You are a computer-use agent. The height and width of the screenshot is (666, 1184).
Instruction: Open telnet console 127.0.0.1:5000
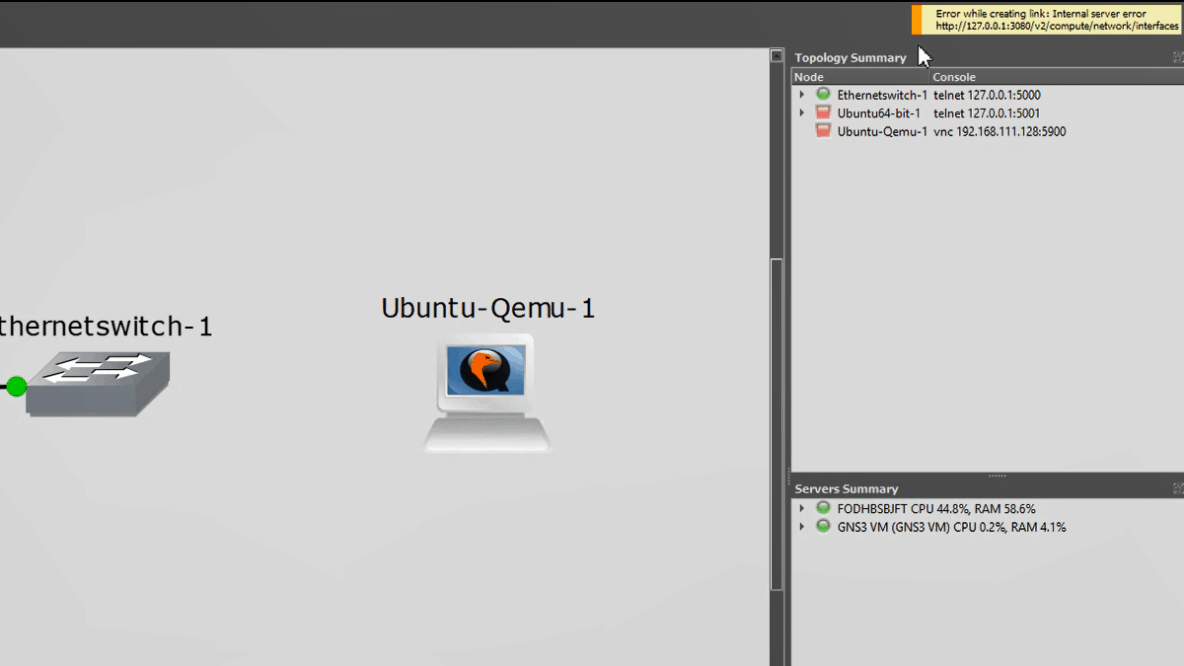(x=986, y=94)
